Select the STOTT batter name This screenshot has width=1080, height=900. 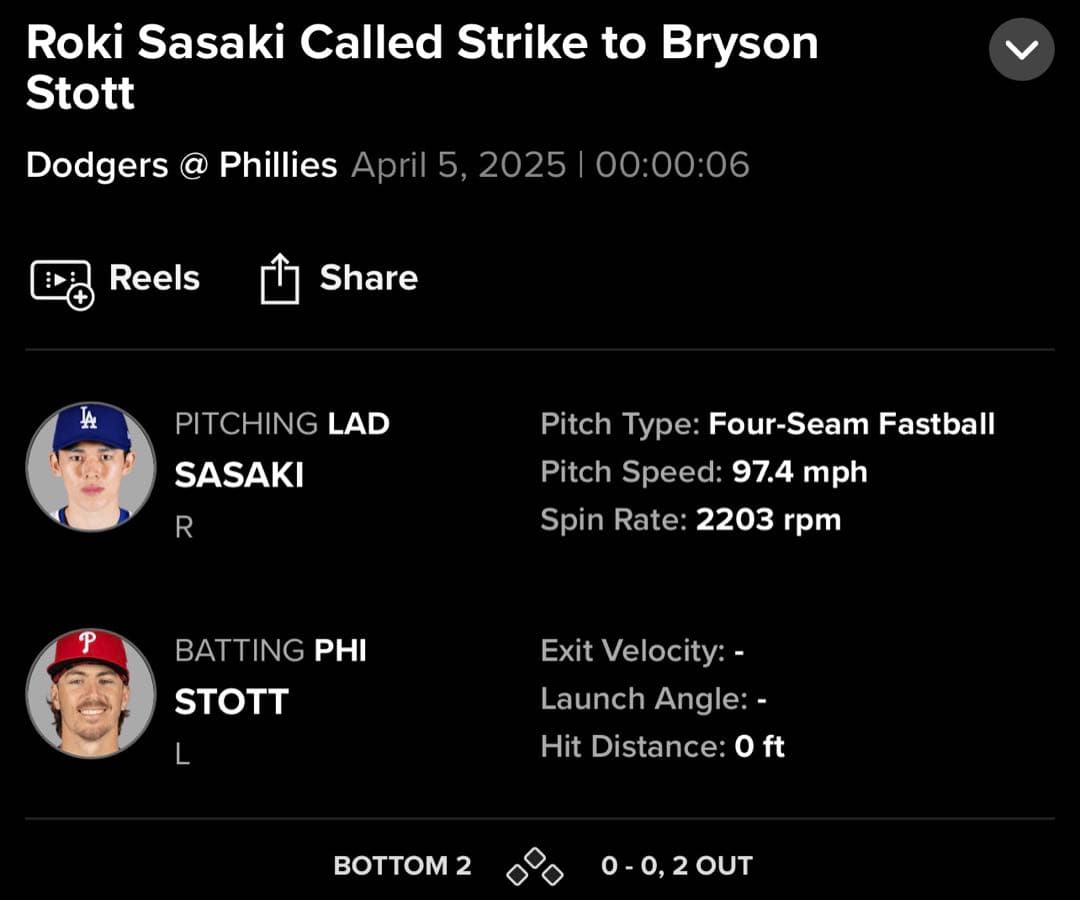pyautogui.click(x=231, y=702)
